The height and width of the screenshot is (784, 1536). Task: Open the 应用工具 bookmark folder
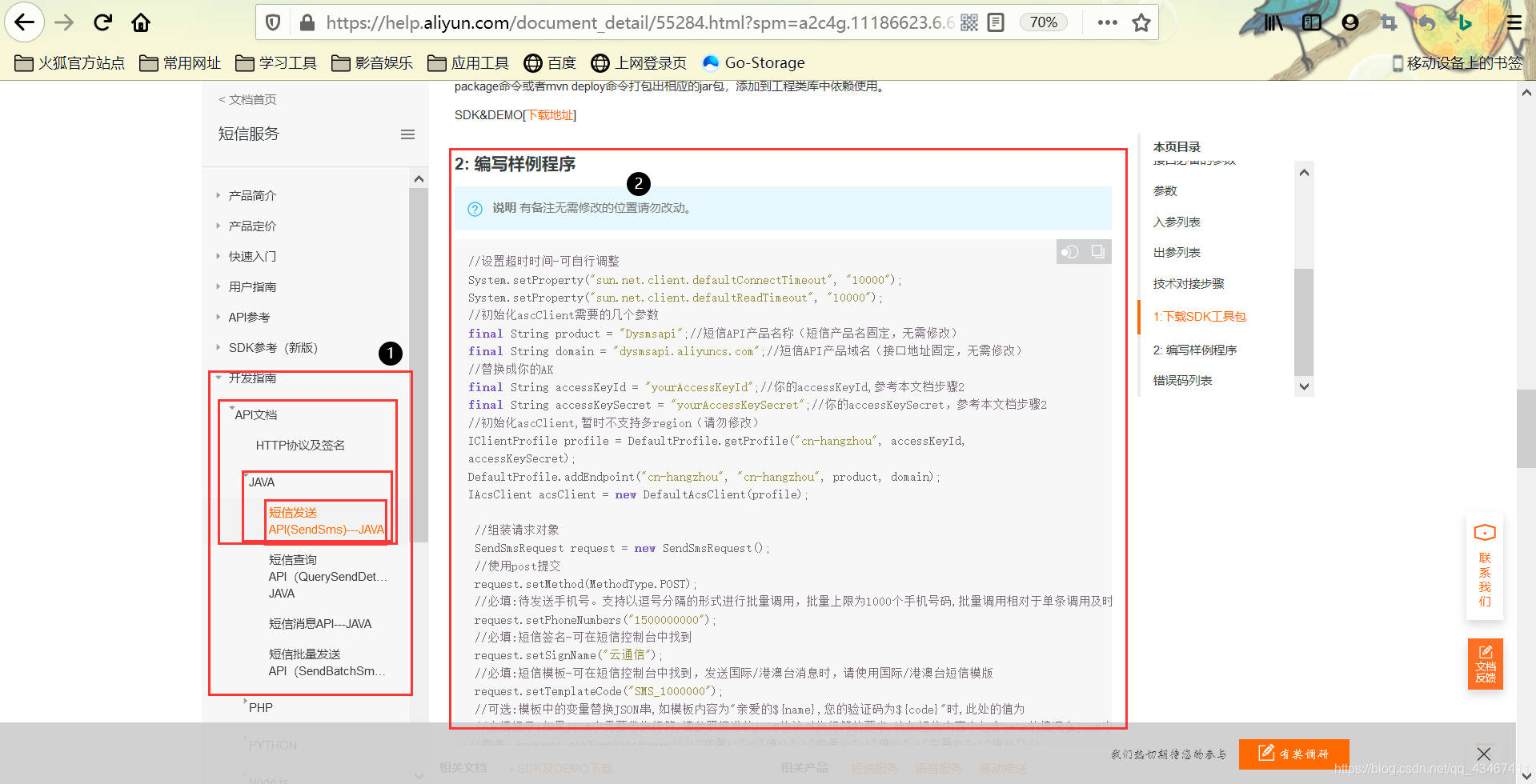coord(468,62)
